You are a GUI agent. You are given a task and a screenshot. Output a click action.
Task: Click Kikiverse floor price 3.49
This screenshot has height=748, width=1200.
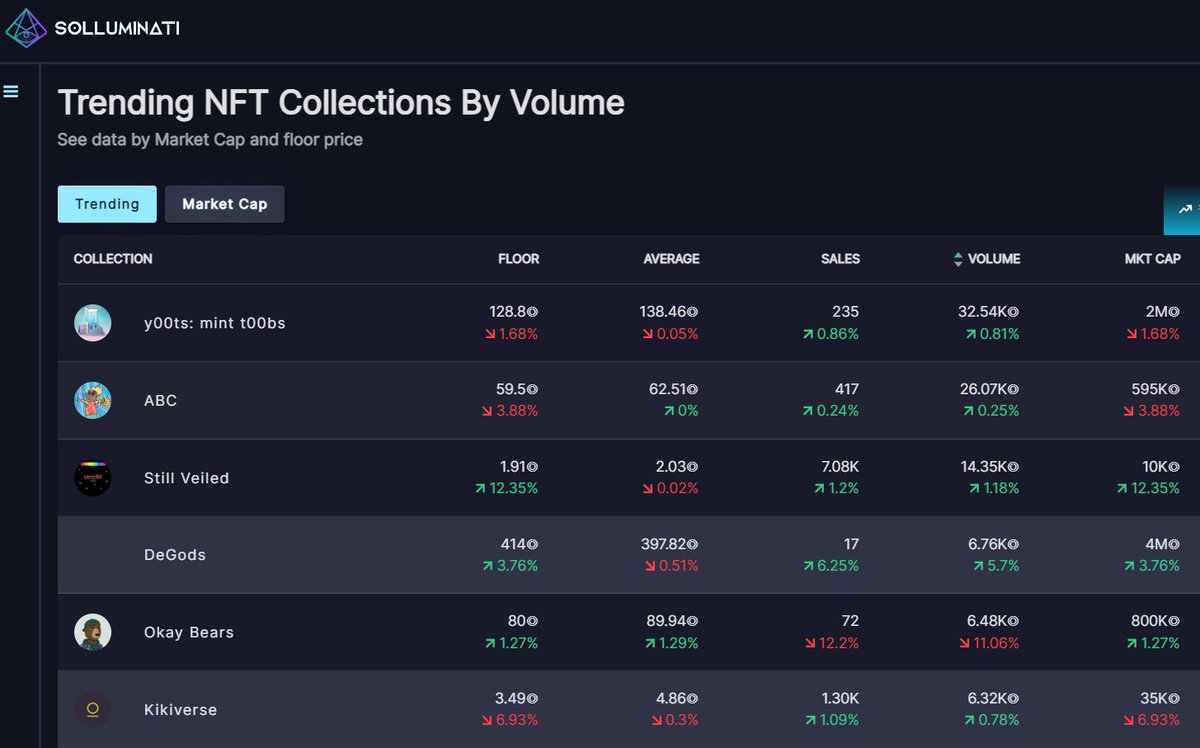(x=519, y=699)
